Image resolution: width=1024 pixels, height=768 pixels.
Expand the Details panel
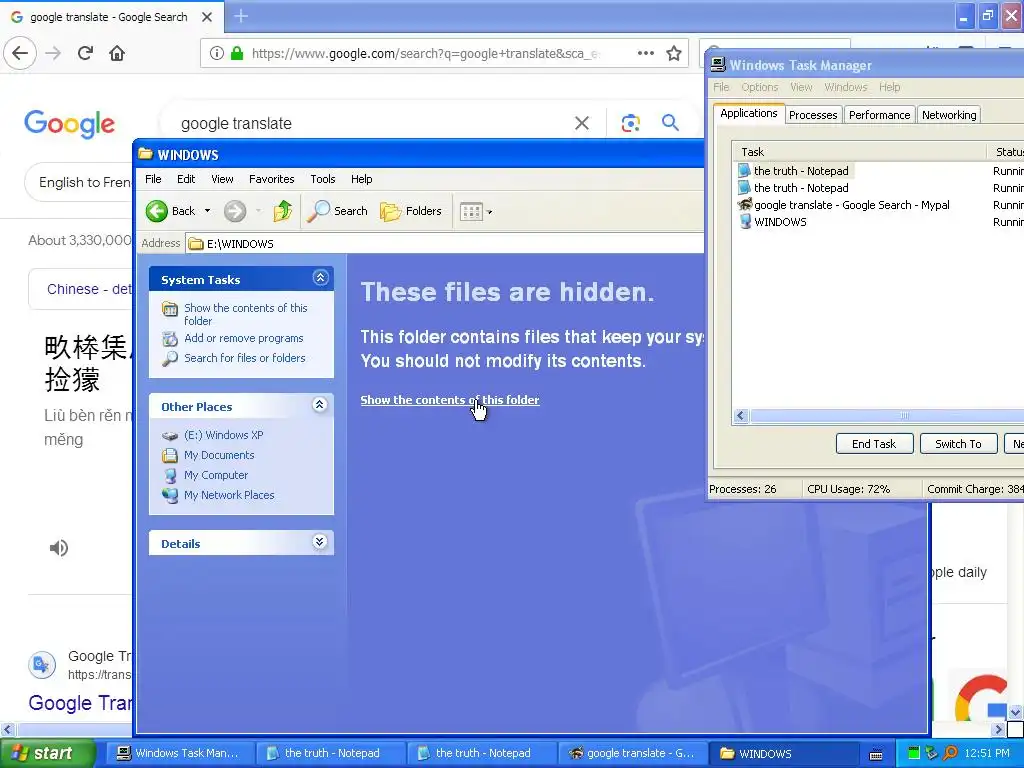pyautogui.click(x=320, y=542)
